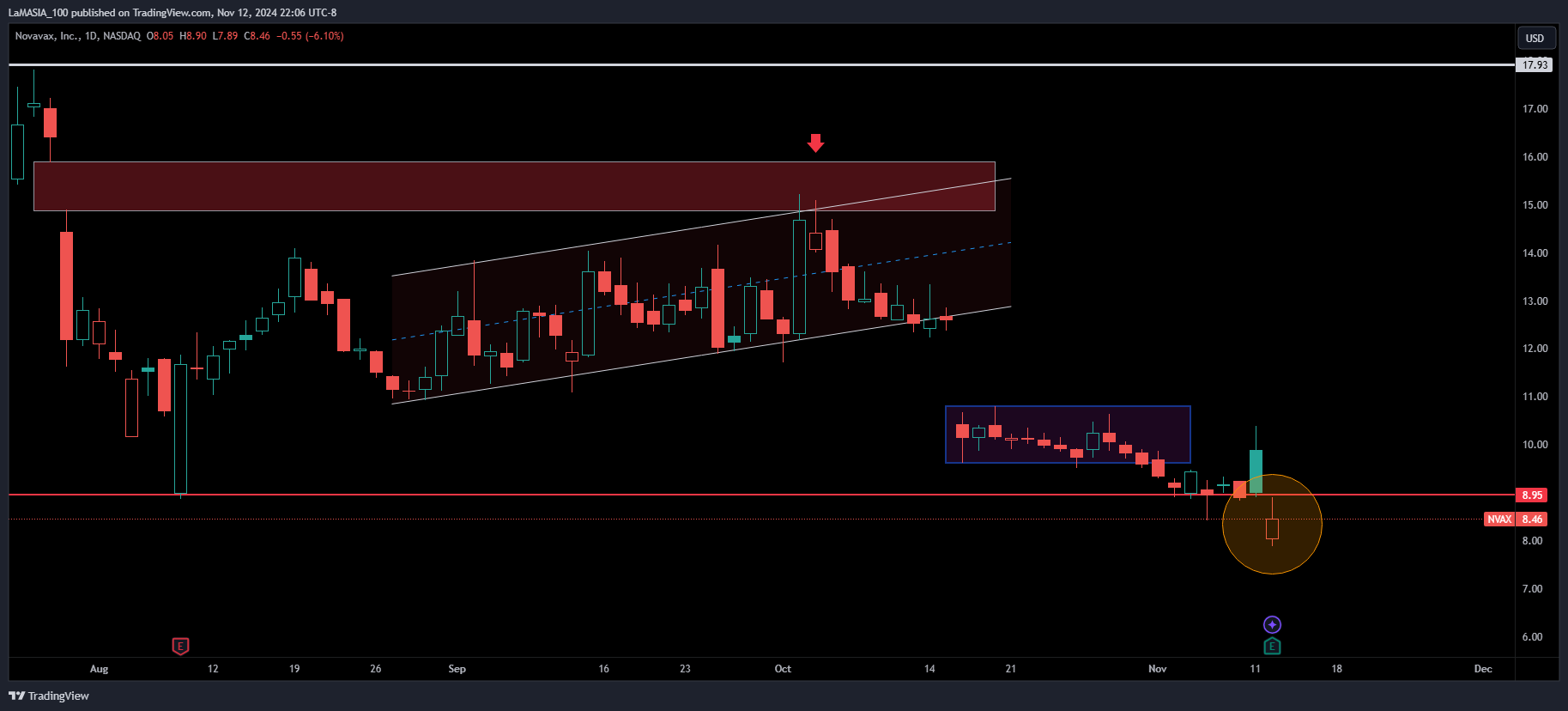Open the USD currency selector
1568x711 pixels.
tap(1535, 38)
